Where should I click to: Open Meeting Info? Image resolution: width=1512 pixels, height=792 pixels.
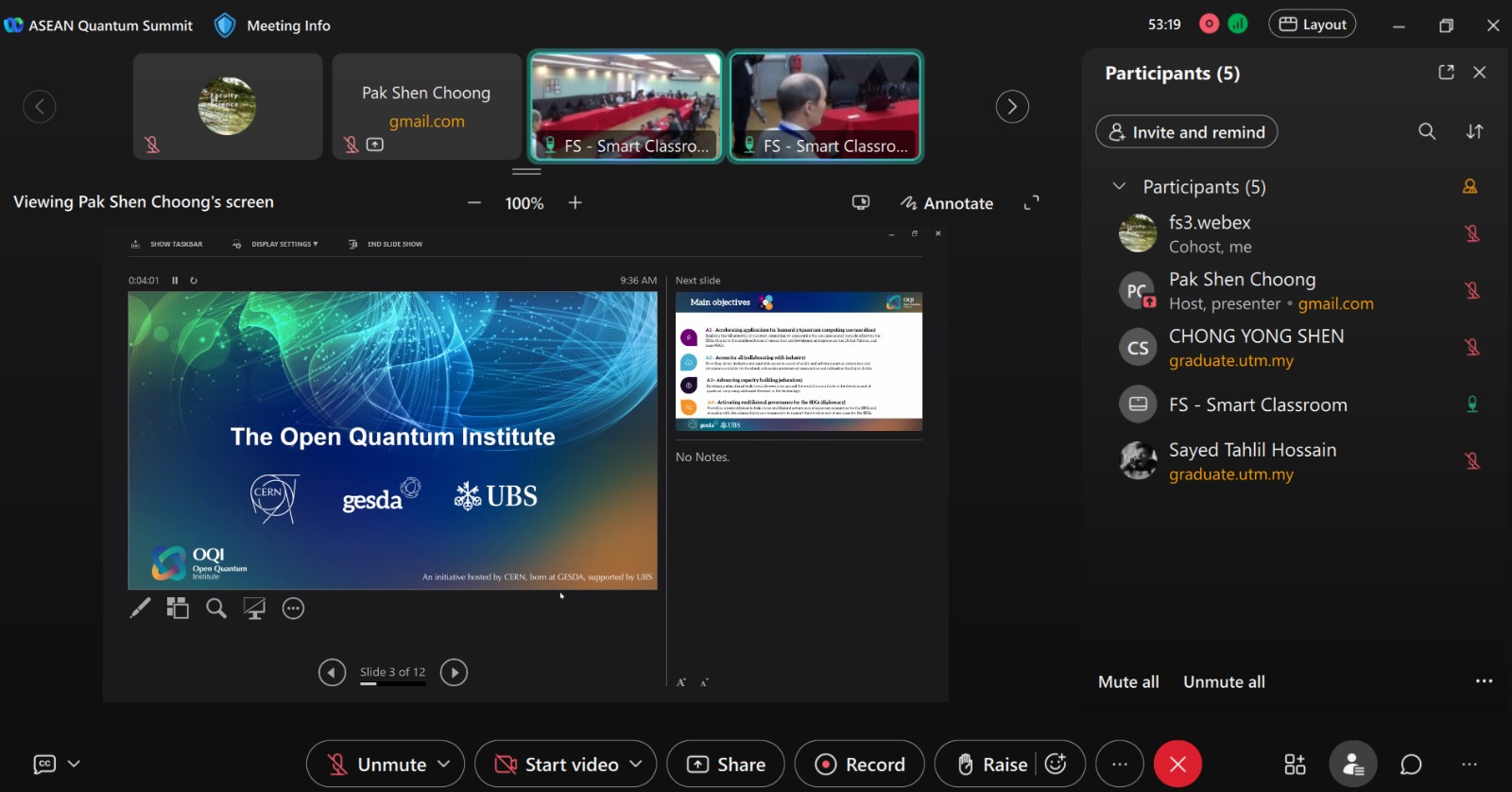click(273, 26)
